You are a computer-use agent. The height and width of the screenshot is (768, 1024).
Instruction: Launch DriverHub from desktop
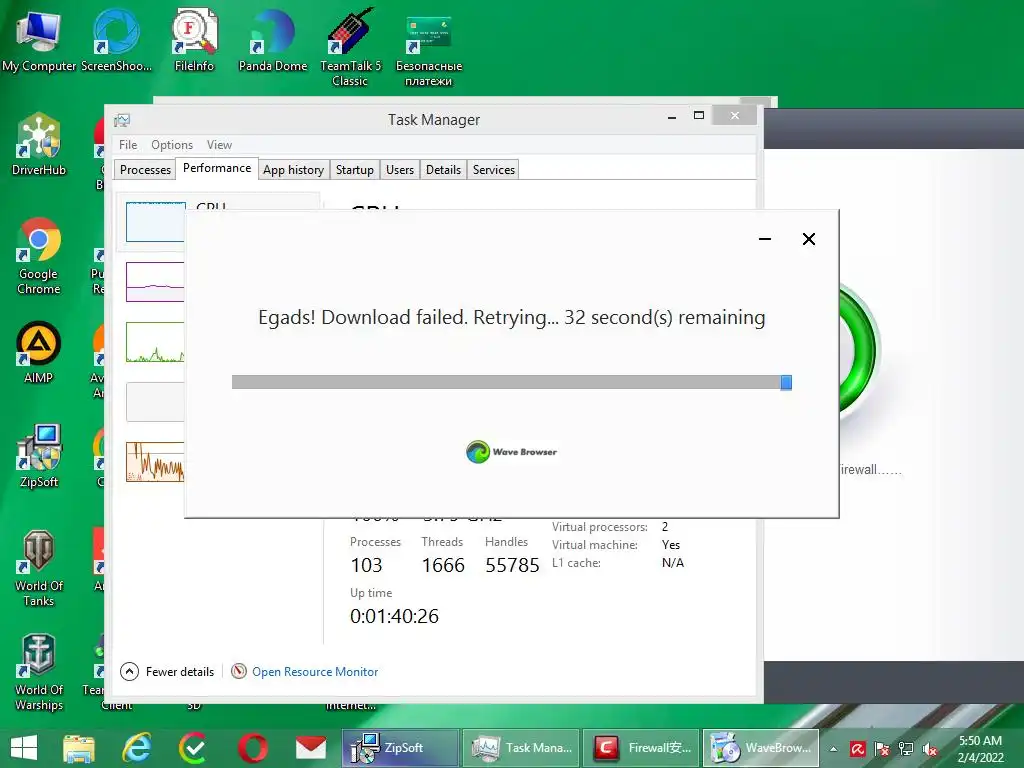[39, 145]
